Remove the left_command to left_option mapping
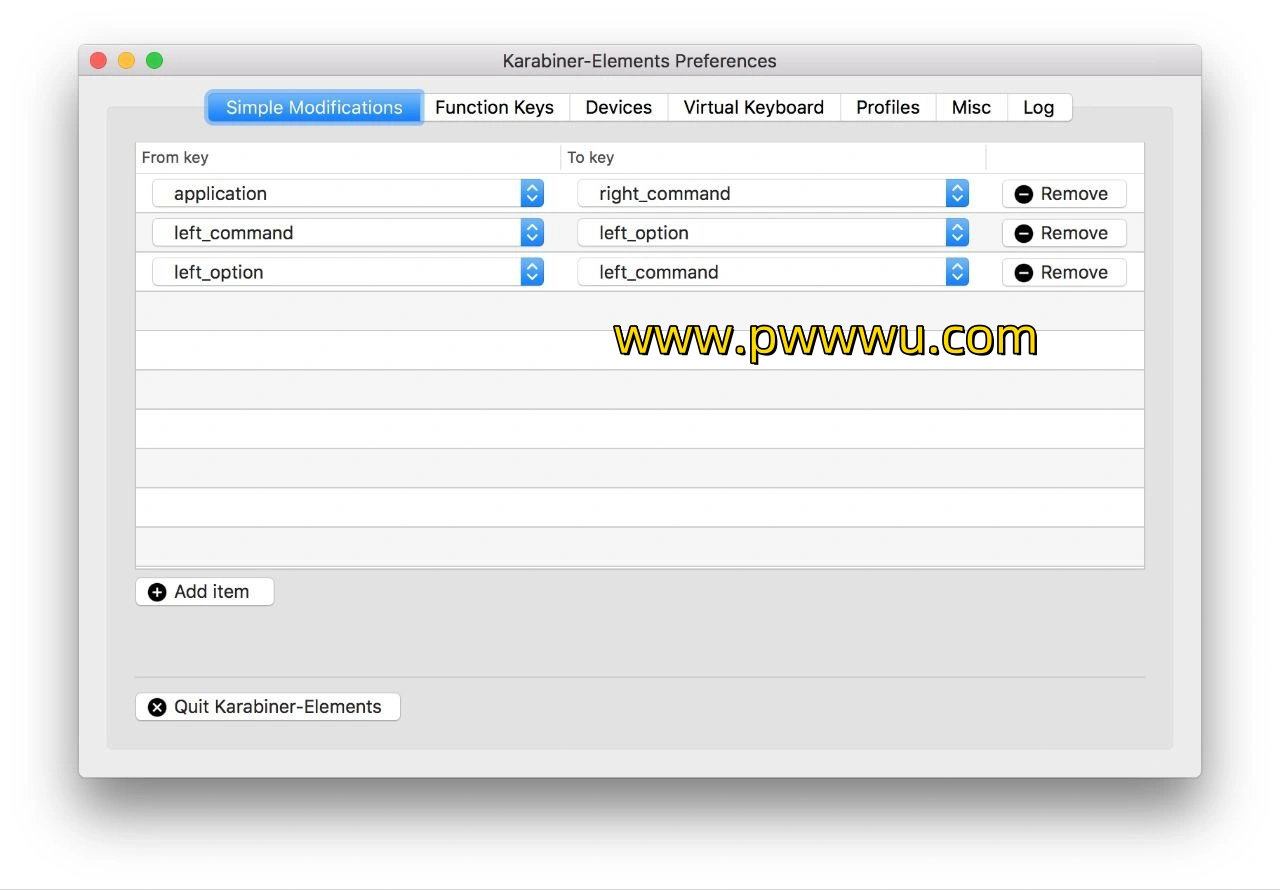1280x890 pixels. point(1064,233)
